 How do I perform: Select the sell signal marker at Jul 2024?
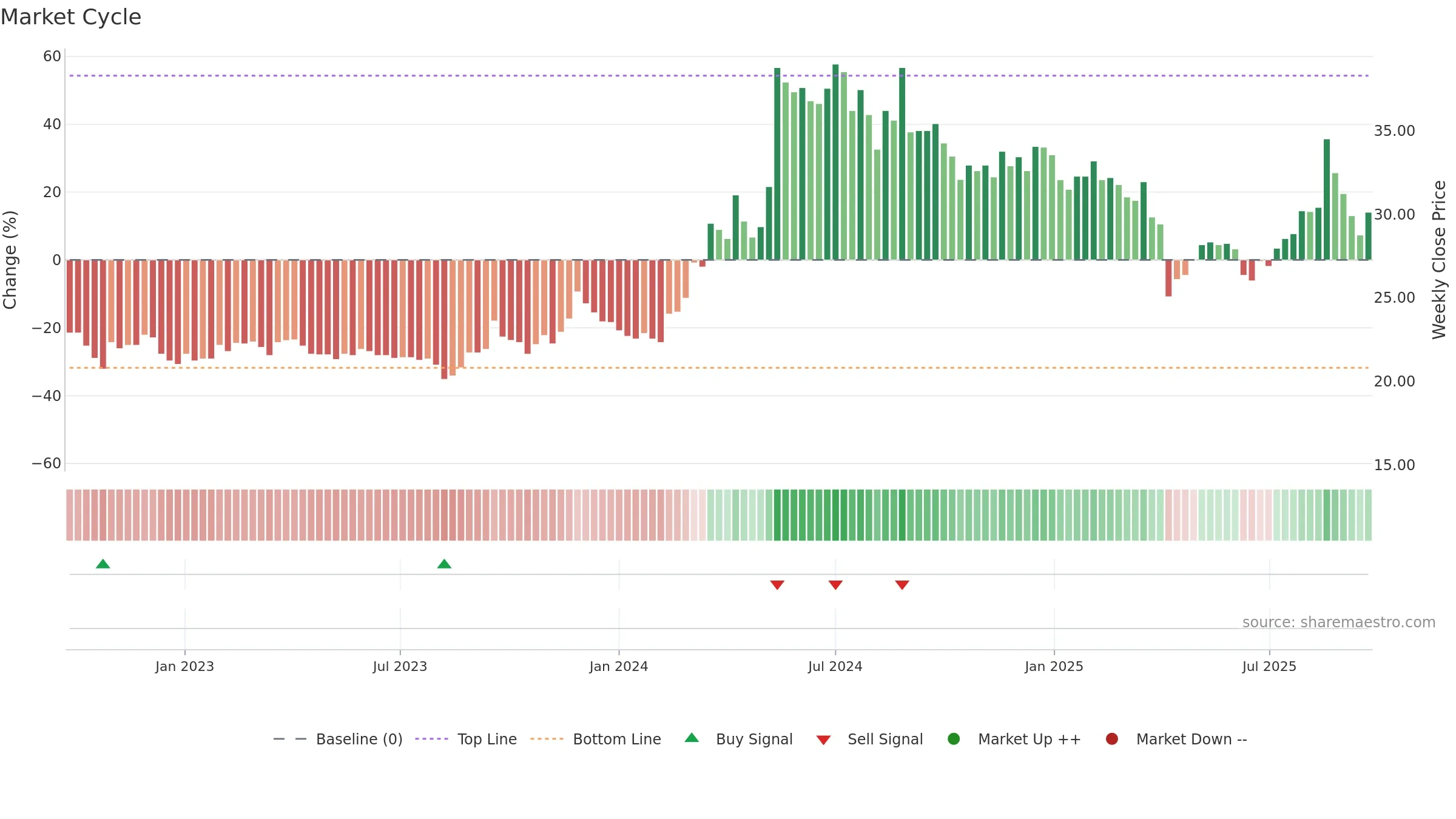(x=835, y=585)
